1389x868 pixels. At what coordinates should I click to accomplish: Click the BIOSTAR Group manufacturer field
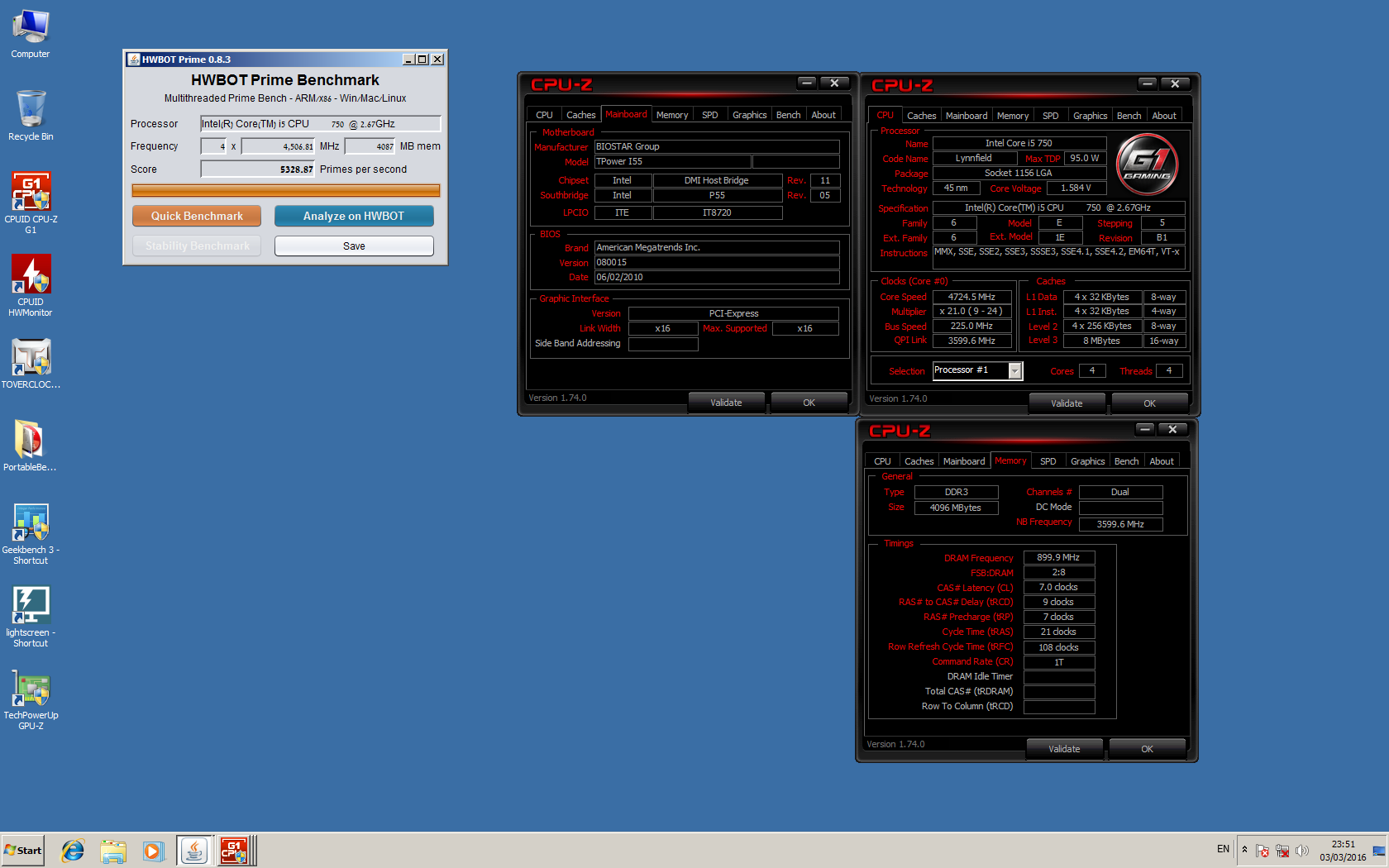coord(717,146)
